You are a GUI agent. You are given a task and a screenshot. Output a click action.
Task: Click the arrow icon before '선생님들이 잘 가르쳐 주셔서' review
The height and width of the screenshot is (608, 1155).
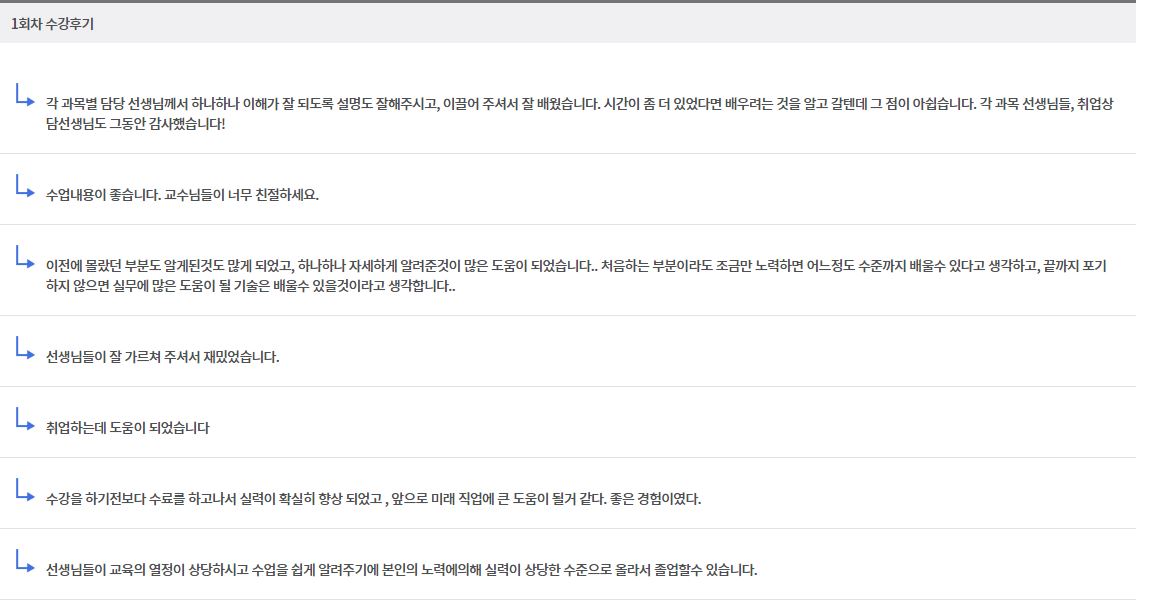[x=24, y=348]
